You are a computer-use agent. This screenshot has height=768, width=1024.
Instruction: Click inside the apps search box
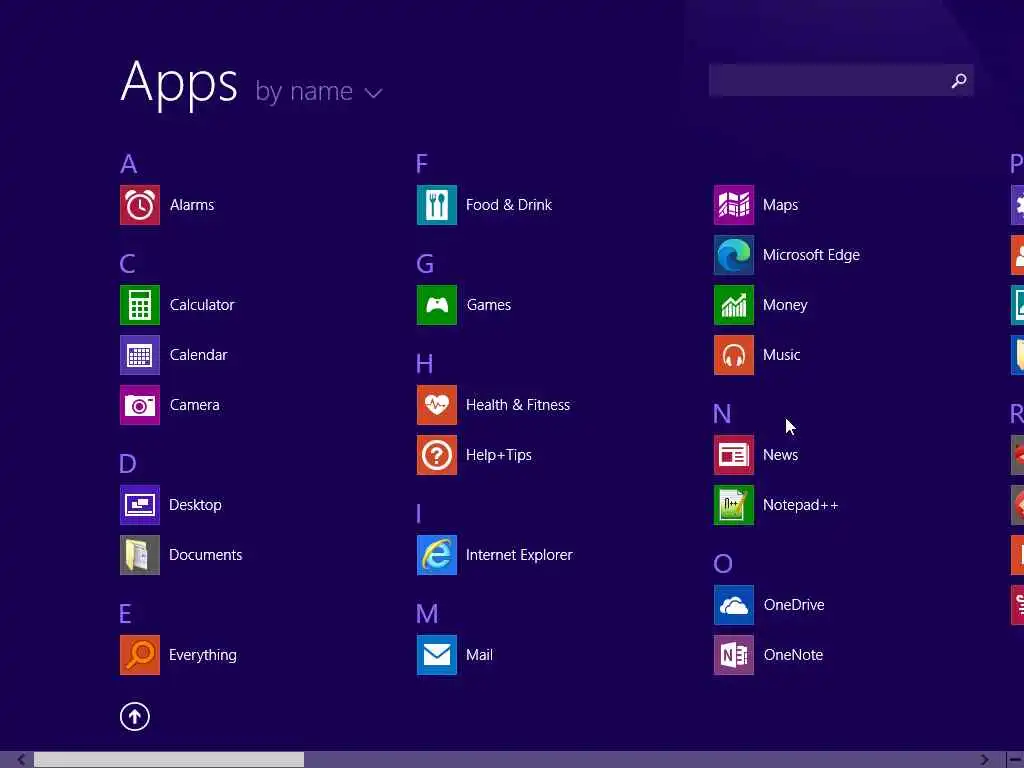click(x=841, y=80)
